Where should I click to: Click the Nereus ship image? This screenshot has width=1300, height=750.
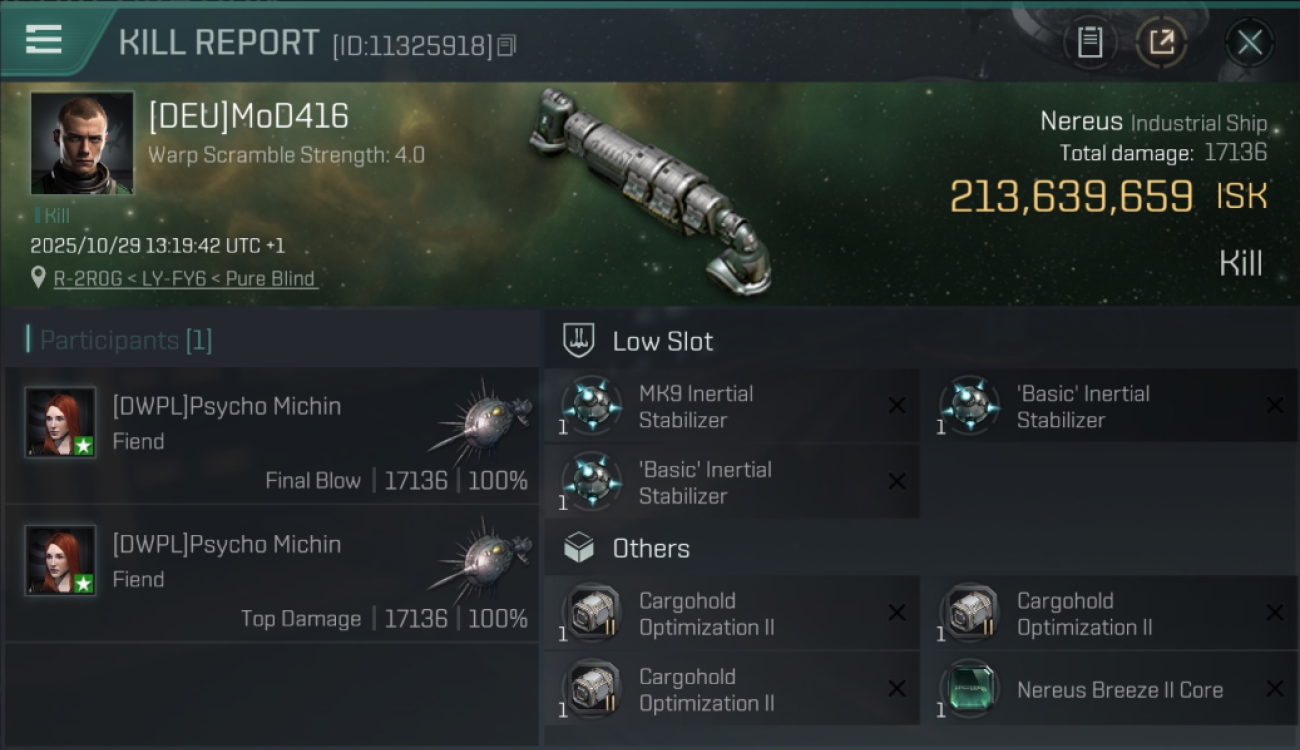650,190
